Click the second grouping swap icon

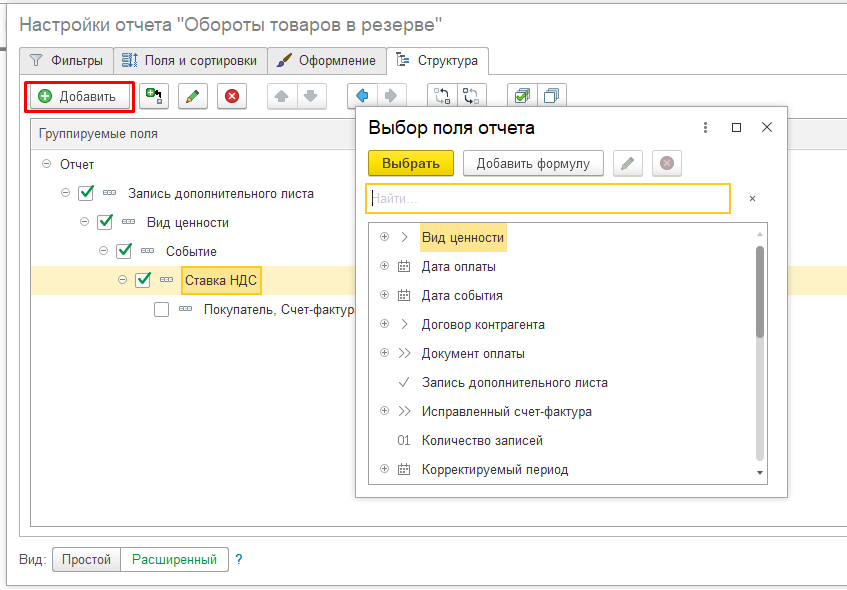[472, 97]
